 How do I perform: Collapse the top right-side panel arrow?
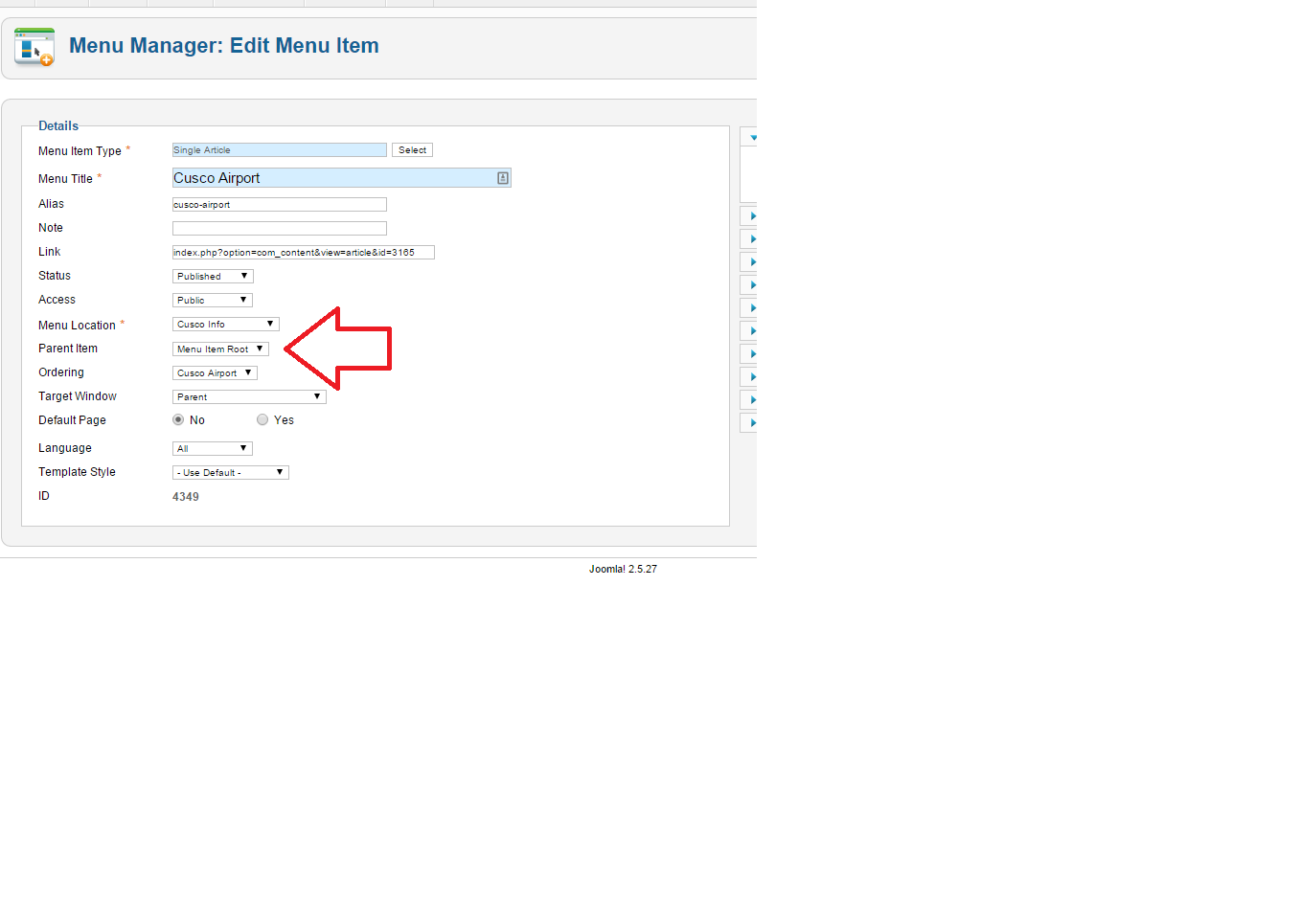753,138
